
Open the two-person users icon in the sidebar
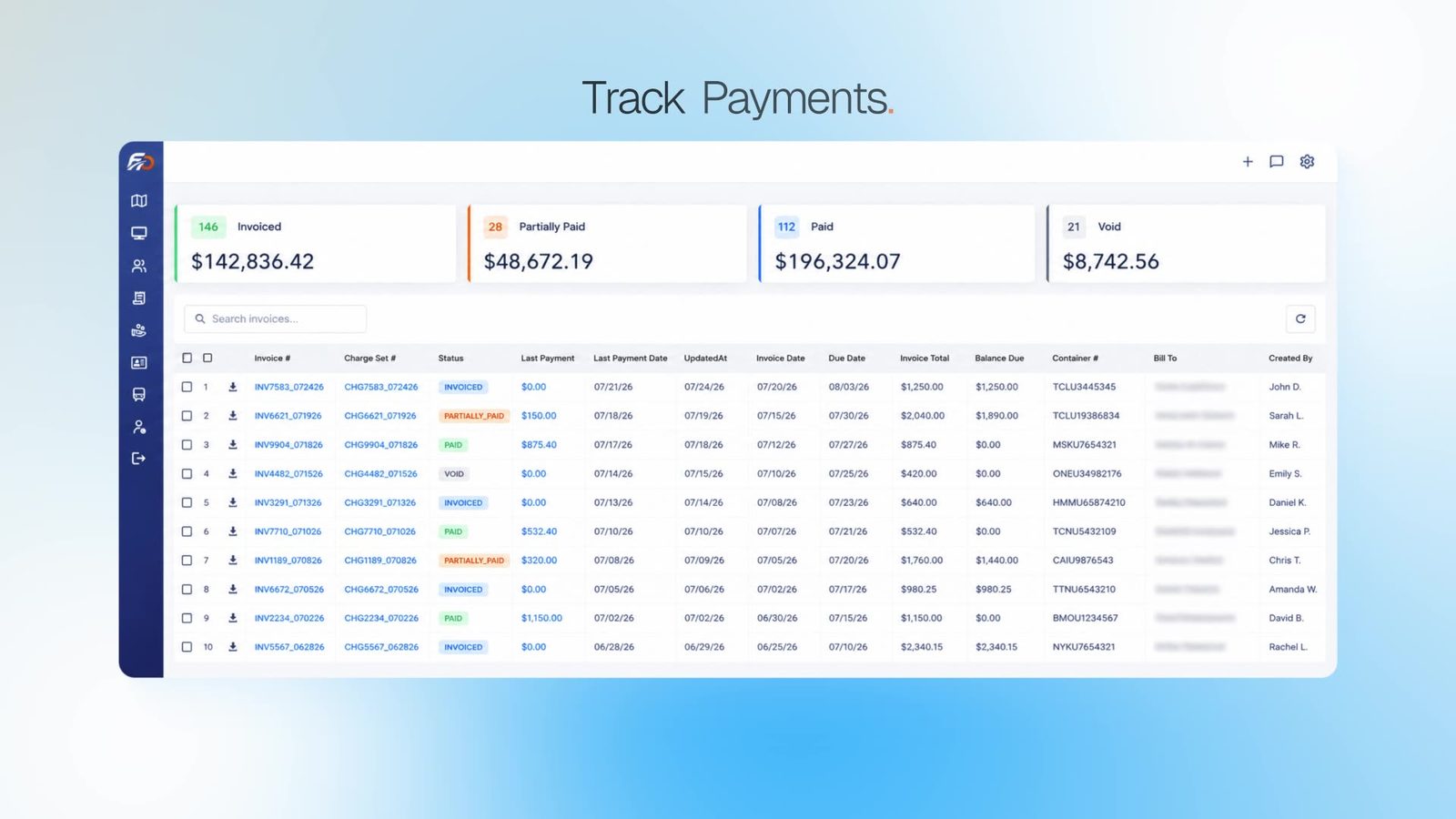139,266
